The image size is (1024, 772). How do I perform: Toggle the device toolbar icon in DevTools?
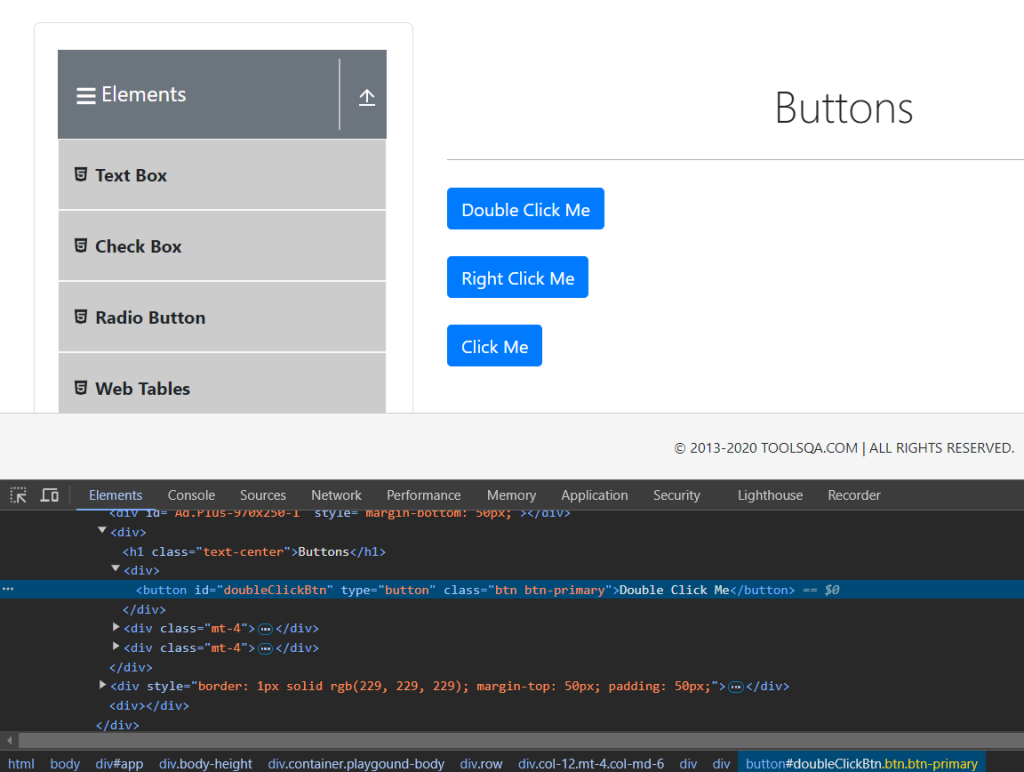point(49,495)
